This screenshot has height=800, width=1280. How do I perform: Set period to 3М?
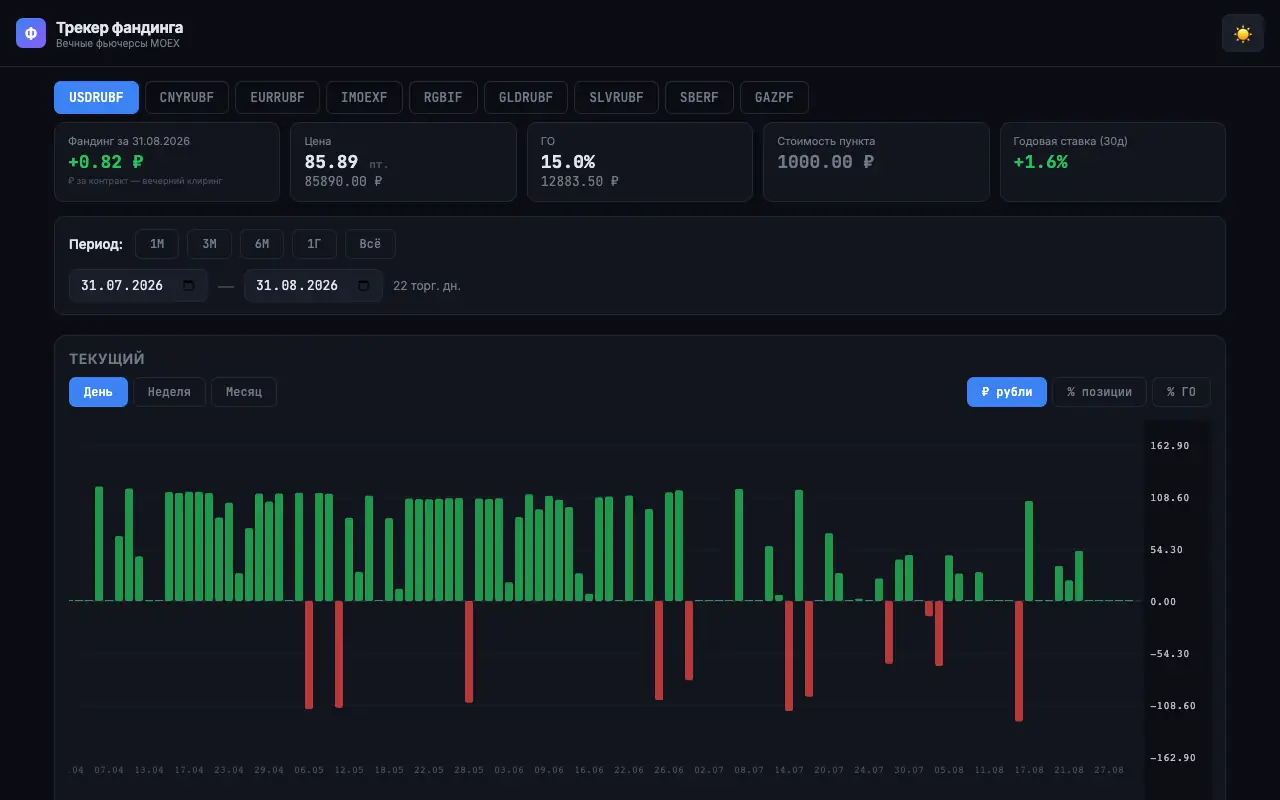click(209, 244)
